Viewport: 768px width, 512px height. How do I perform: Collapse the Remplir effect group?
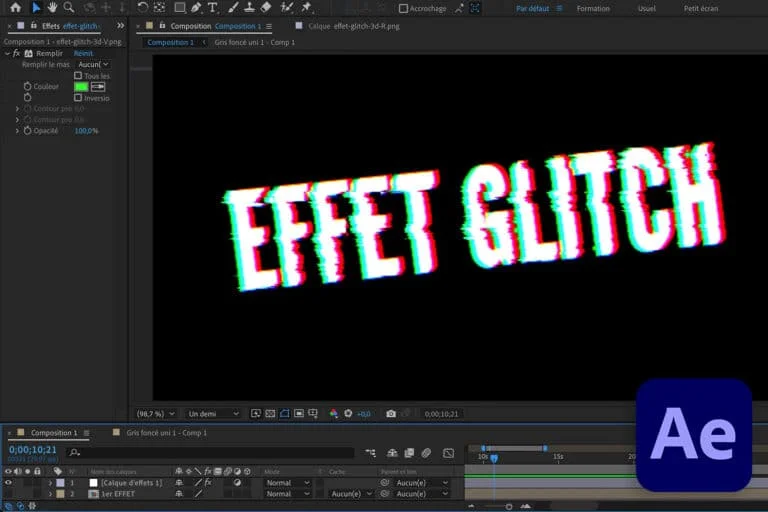[x=7, y=53]
